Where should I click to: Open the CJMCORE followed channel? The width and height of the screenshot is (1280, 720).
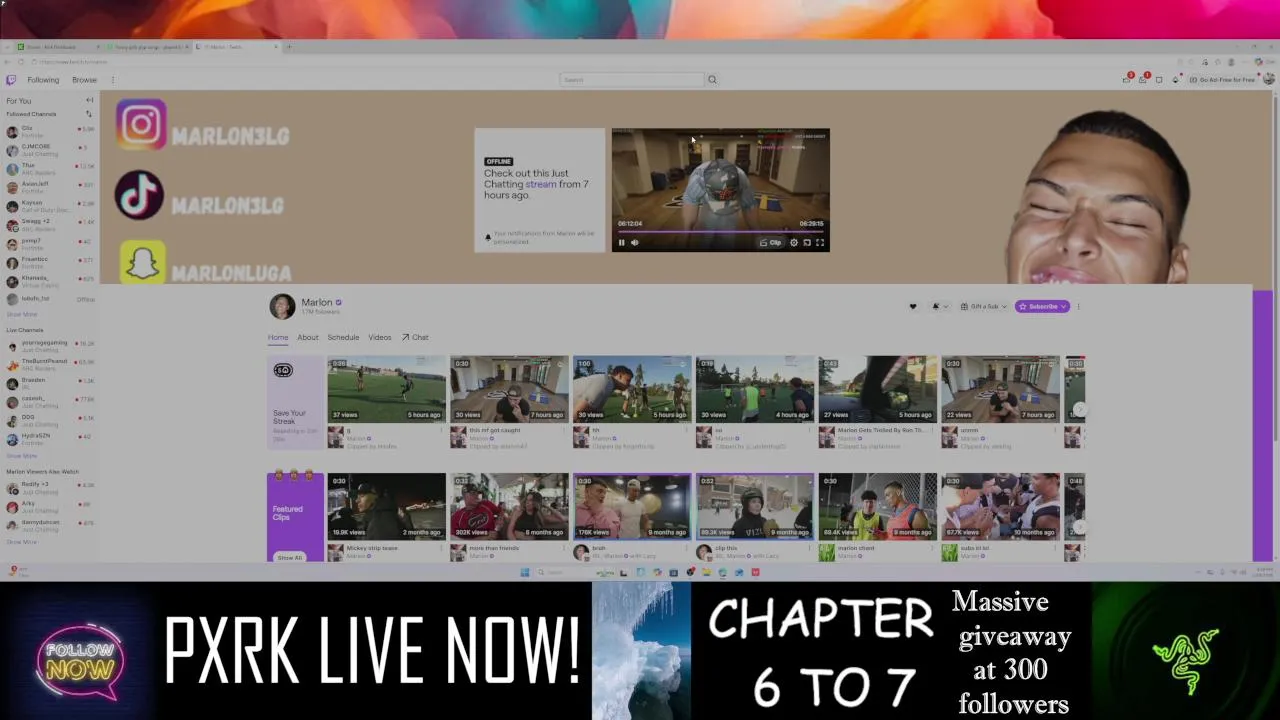[50, 150]
